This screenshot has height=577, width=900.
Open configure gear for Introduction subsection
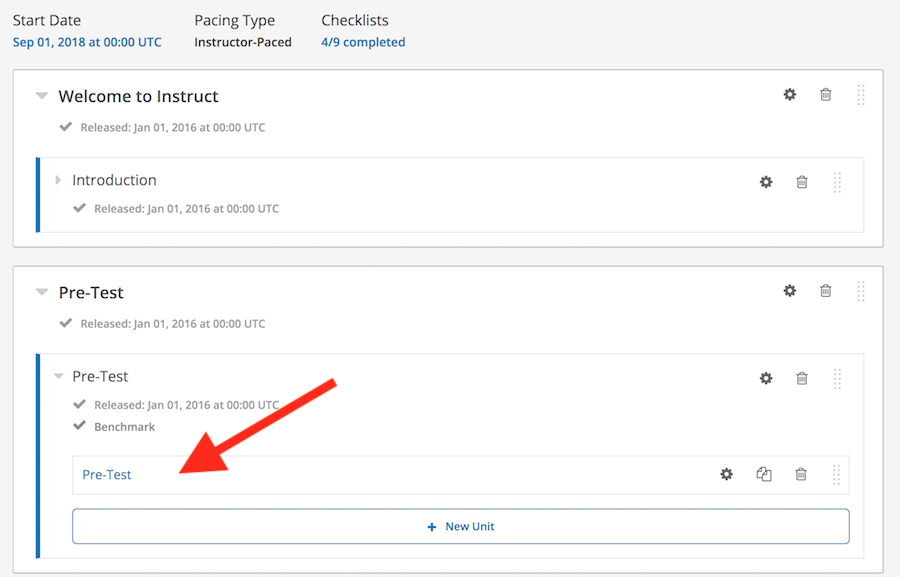click(x=766, y=182)
